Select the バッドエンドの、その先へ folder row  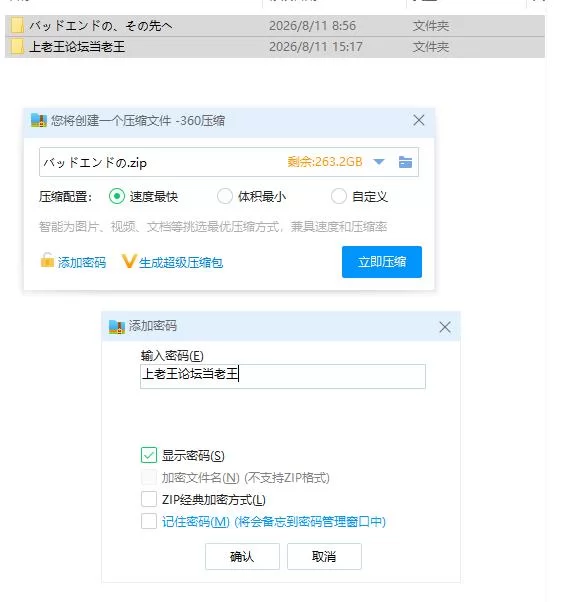275,26
